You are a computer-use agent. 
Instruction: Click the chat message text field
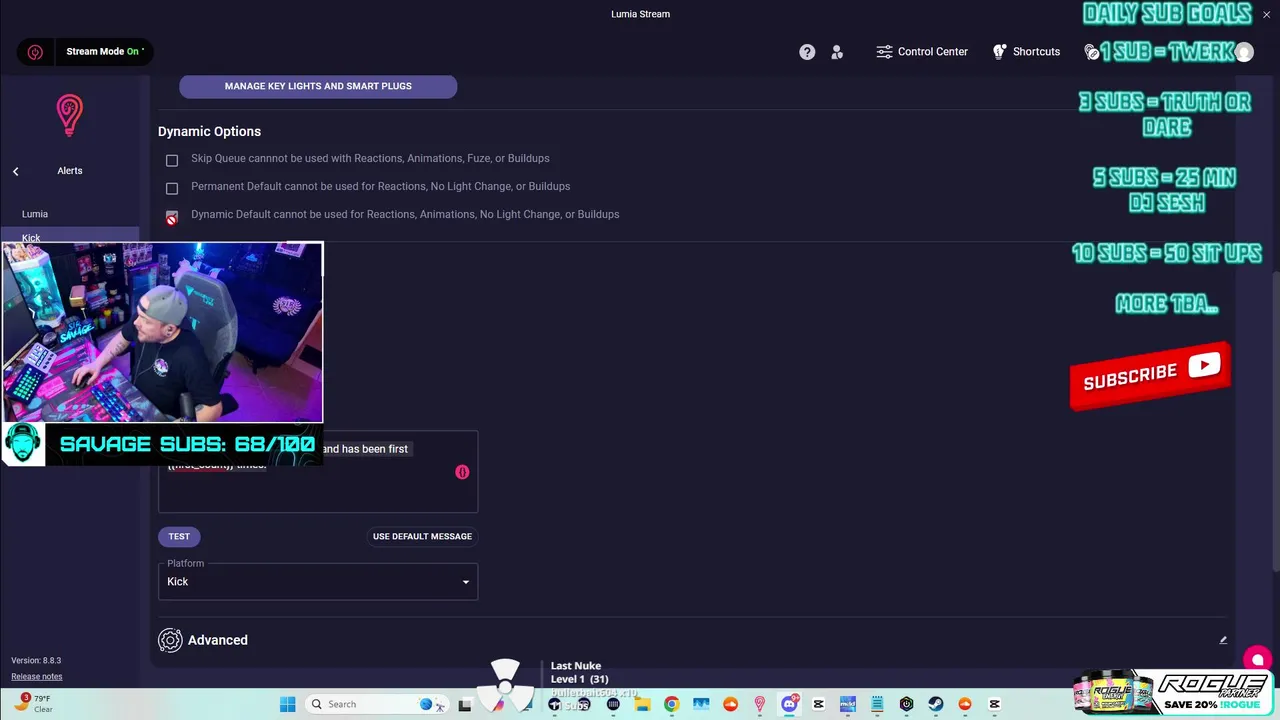318,472
